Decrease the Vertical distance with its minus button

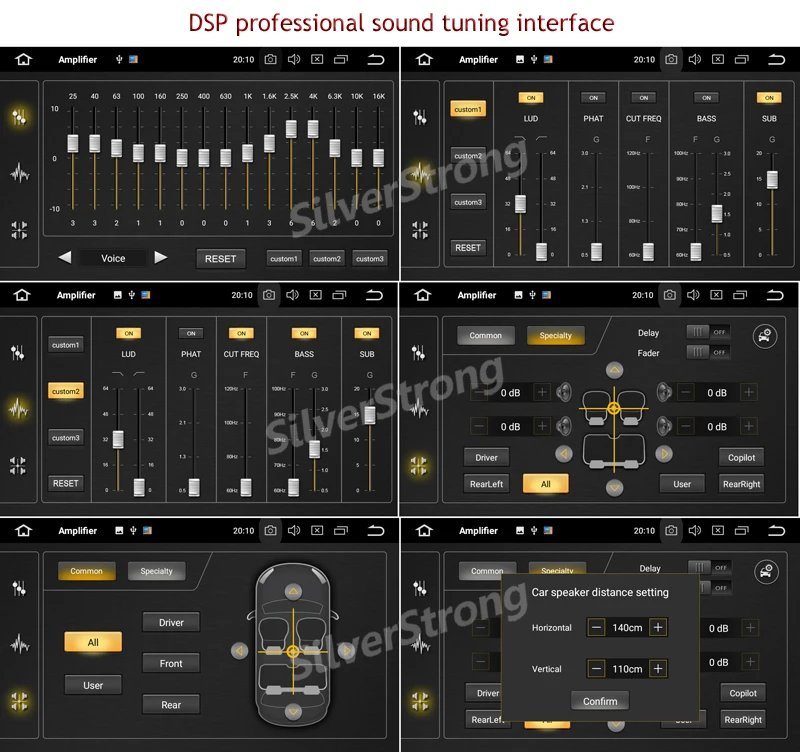click(596, 668)
